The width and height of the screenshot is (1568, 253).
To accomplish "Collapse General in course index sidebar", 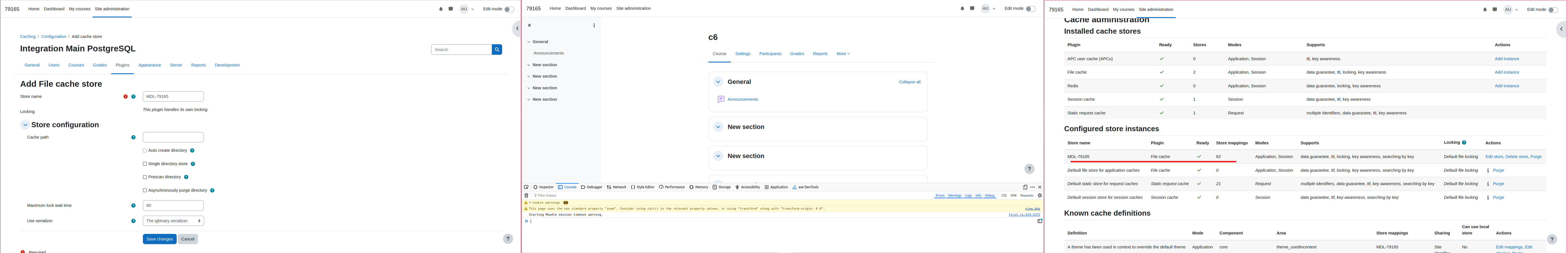I will [x=529, y=42].
